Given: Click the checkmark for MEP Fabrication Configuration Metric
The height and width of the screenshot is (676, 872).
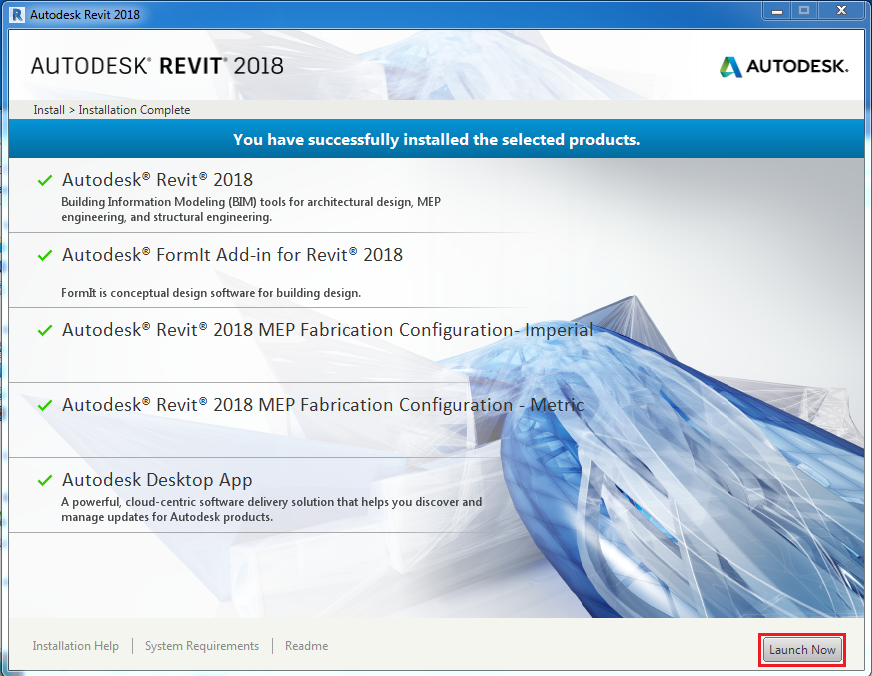Looking at the screenshot, I should click(x=44, y=406).
